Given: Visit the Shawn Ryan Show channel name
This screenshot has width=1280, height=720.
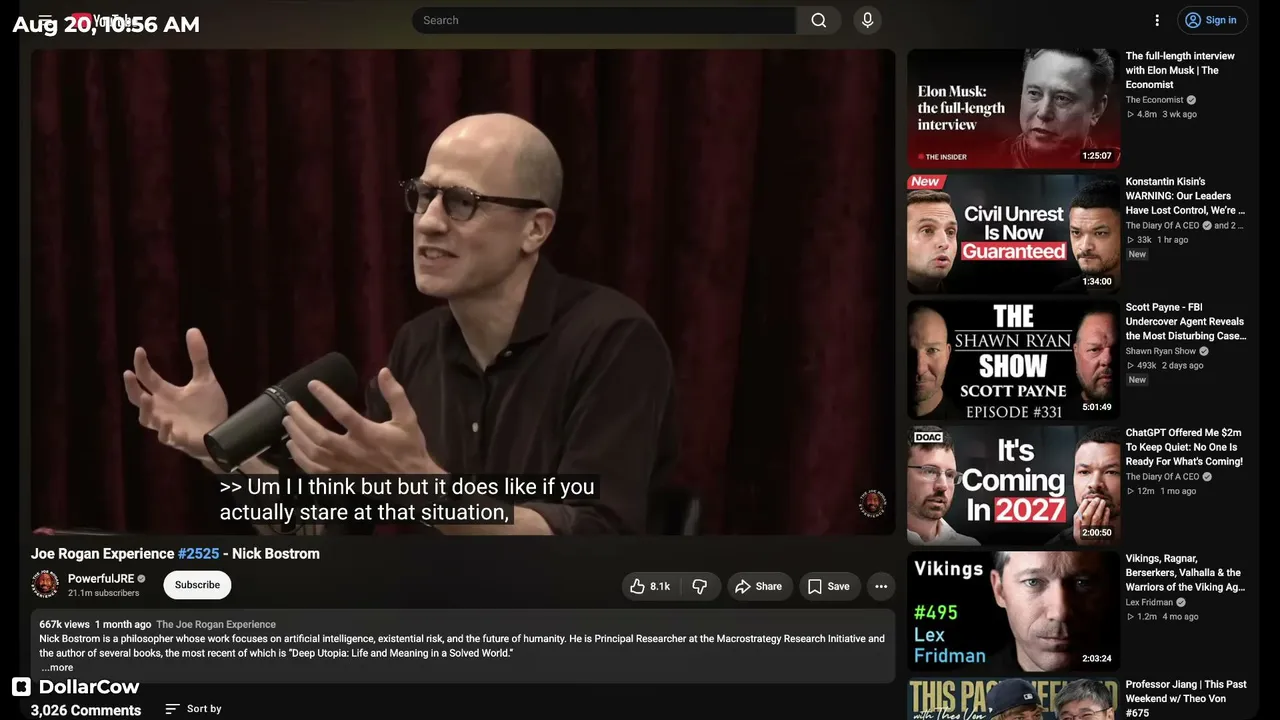Looking at the screenshot, I should [1160, 351].
